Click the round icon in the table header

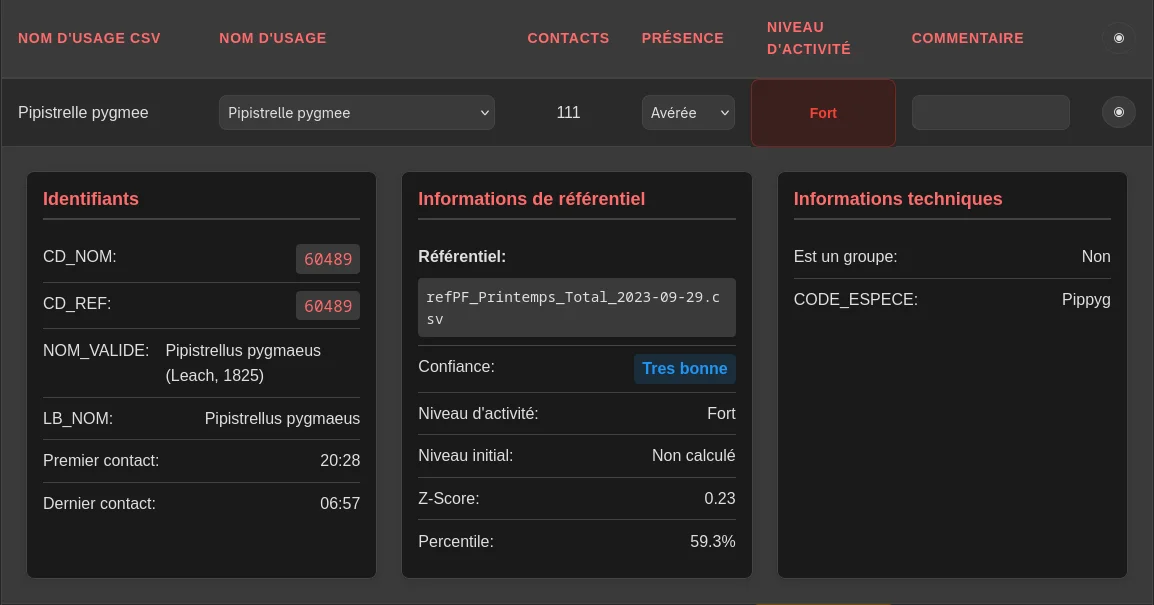[1119, 38]
